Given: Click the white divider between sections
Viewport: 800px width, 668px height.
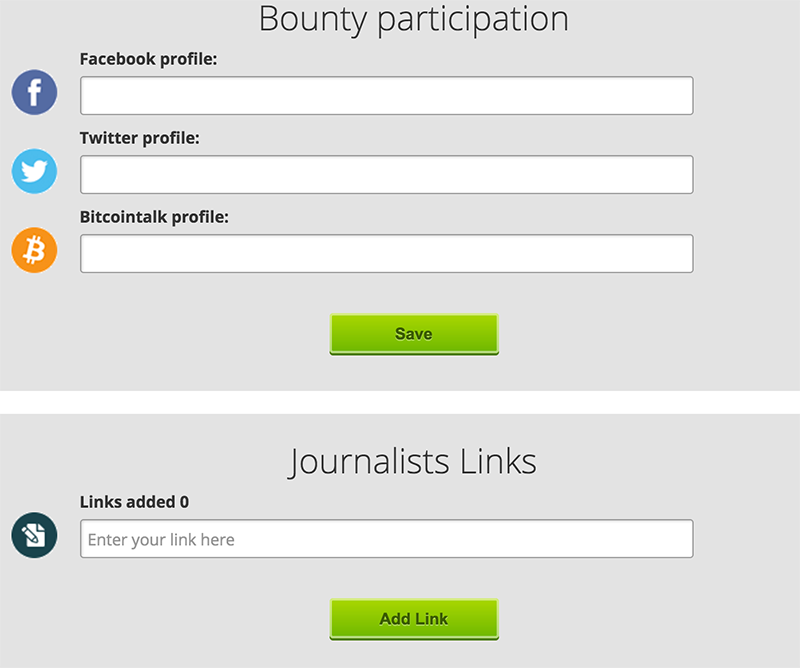Looking at the screenshot, I should tap(400, 402).
